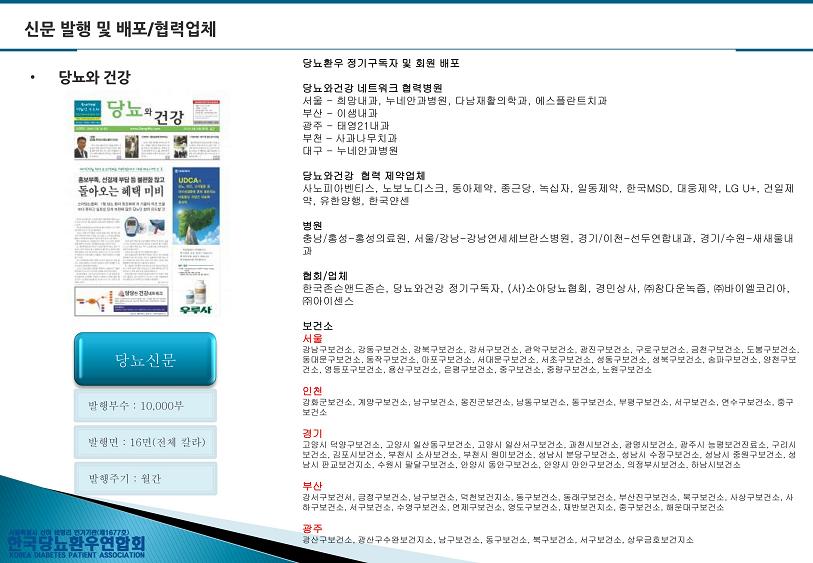Click the 병원 section heading
Screen dimensions: 813x563
[x=313, y=226]
